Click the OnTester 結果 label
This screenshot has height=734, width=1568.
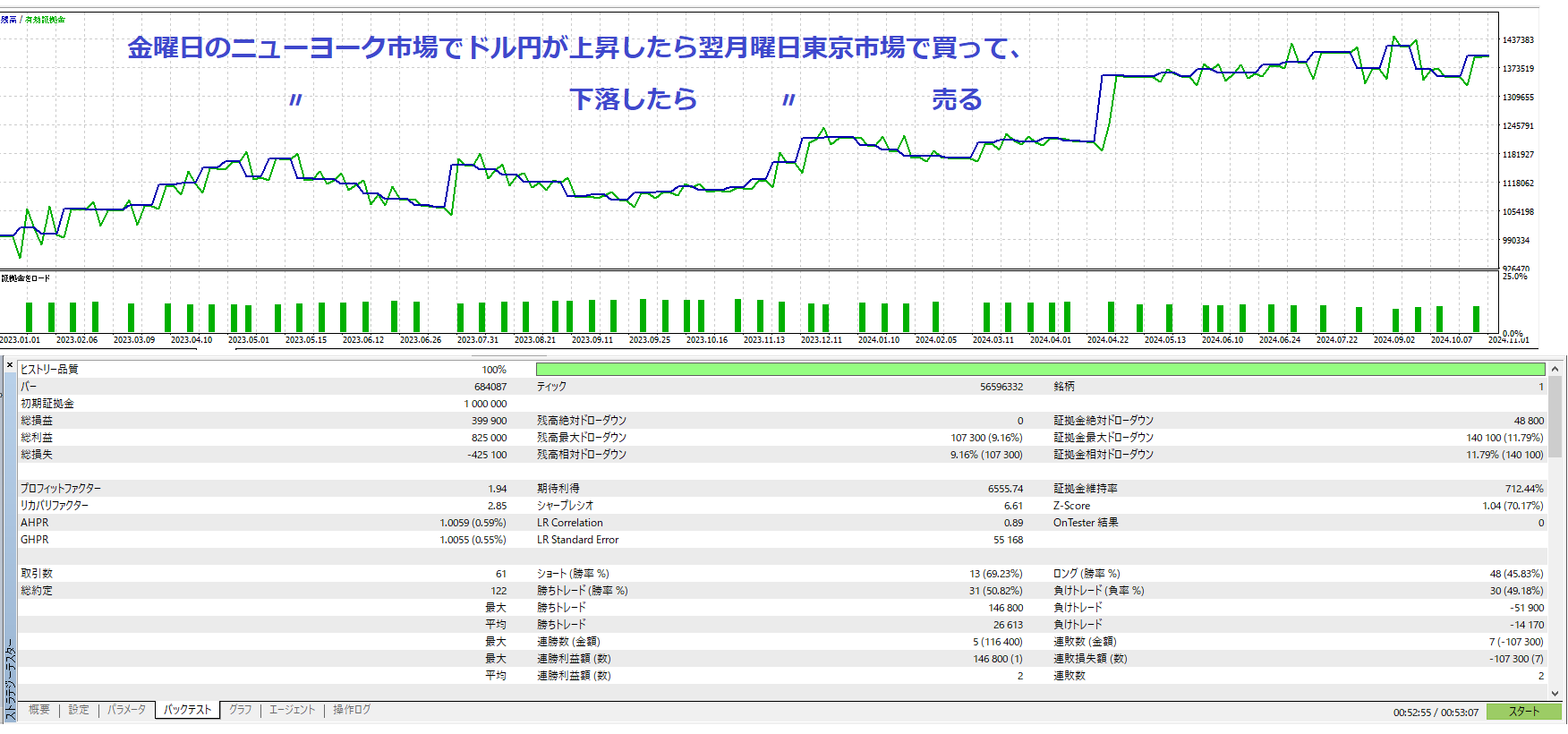[1086, 523]
